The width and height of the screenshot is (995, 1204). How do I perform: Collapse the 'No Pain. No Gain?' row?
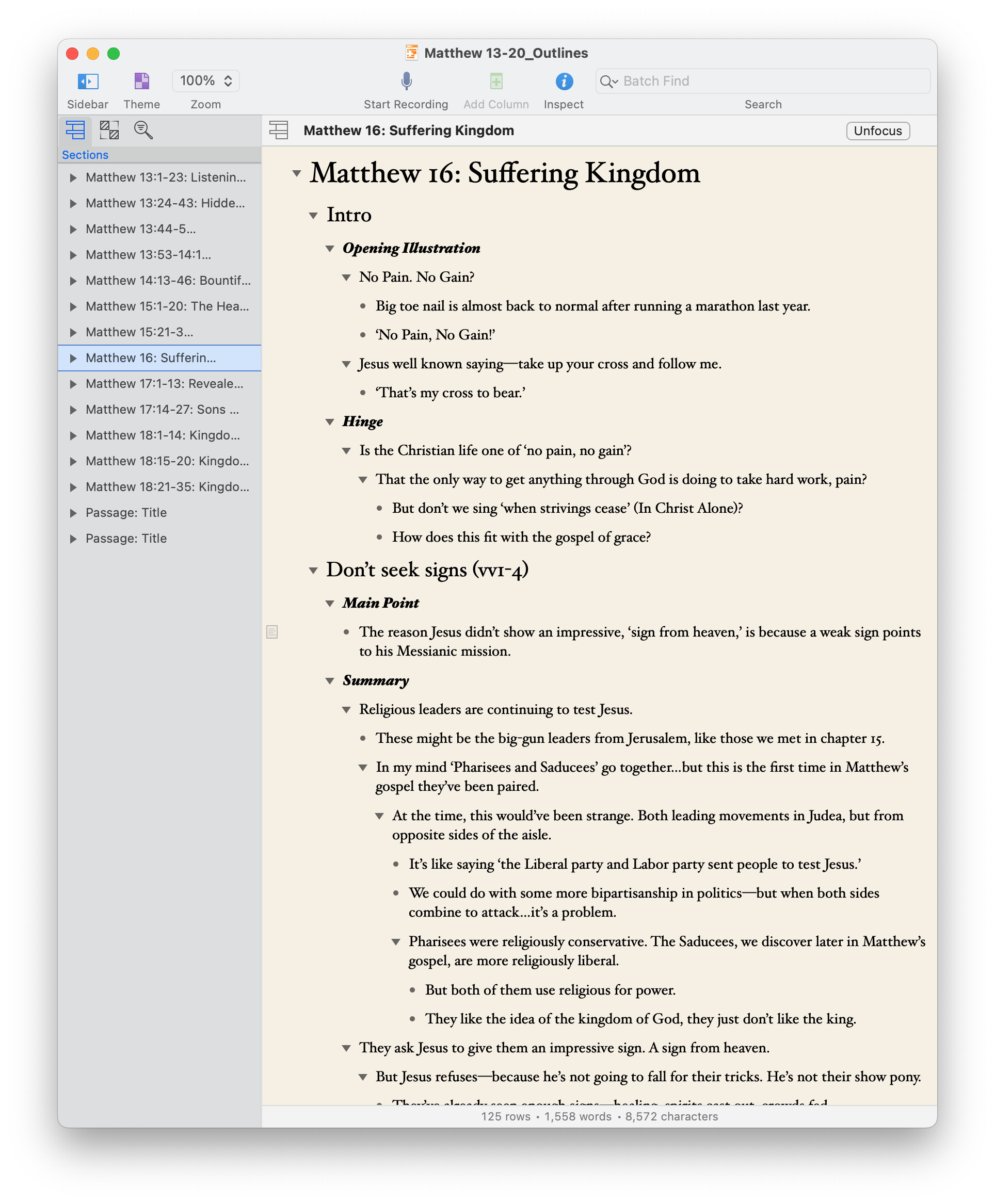346,277
